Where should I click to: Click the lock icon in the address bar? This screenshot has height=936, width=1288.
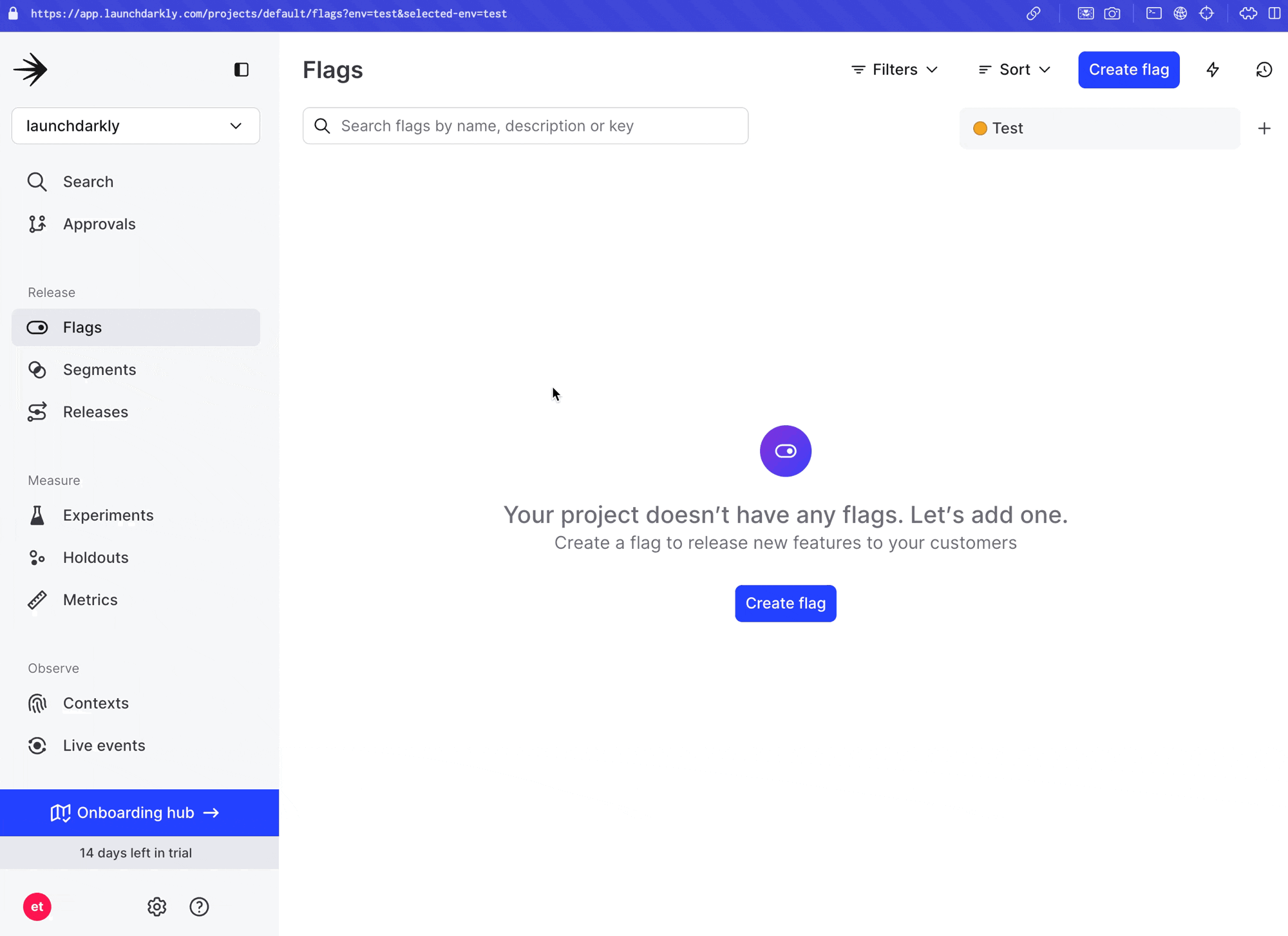(x=13, y=13)
